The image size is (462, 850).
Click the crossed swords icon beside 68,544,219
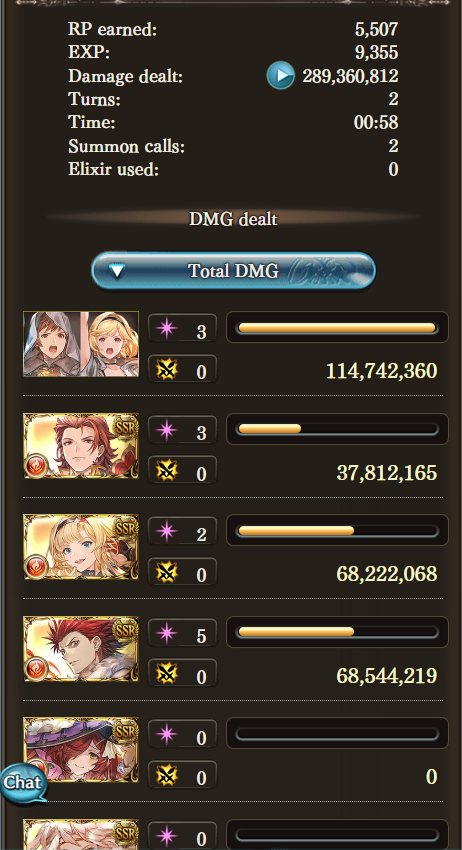[x=166, y=674]
